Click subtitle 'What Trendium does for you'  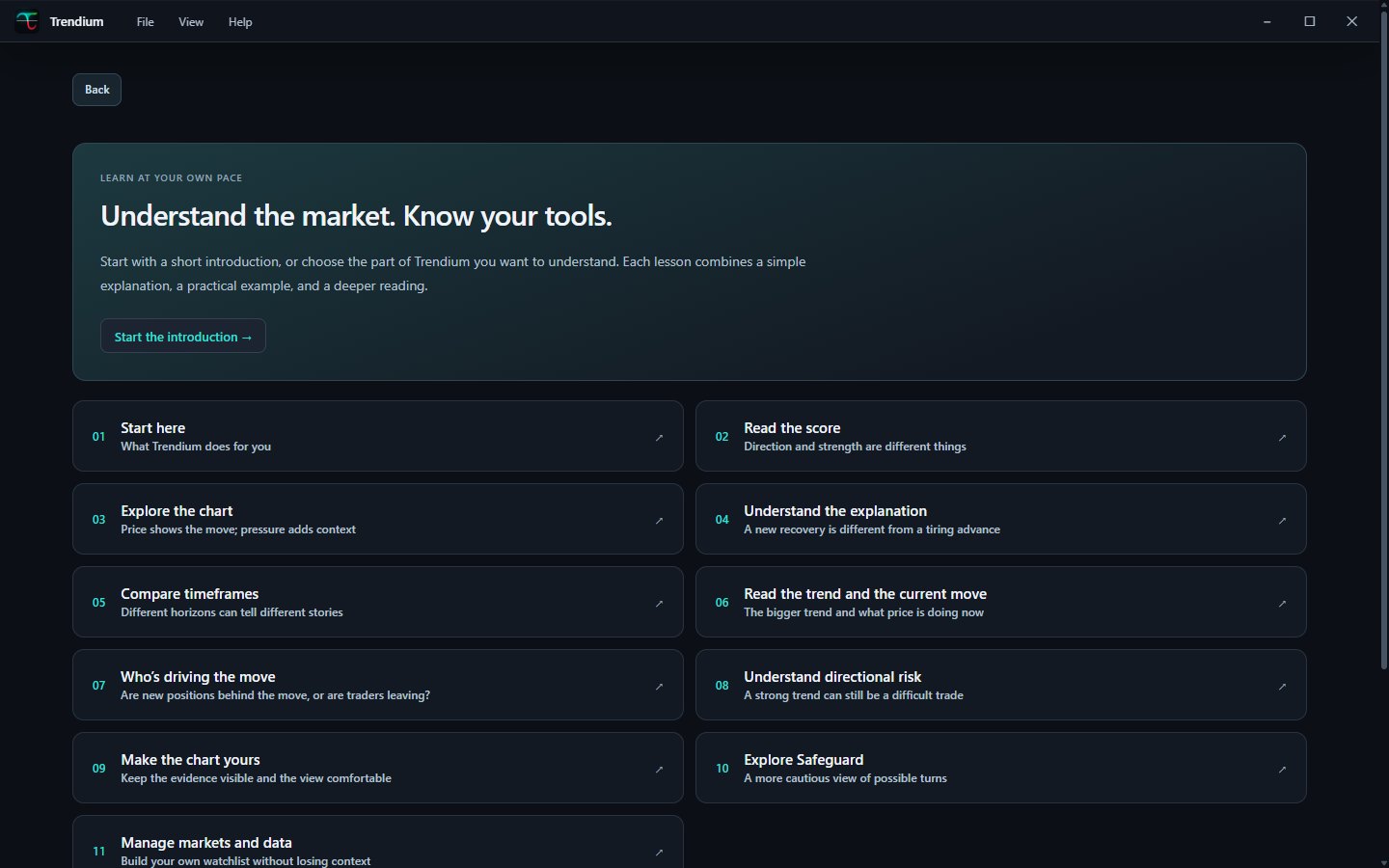tap(196, 447)
